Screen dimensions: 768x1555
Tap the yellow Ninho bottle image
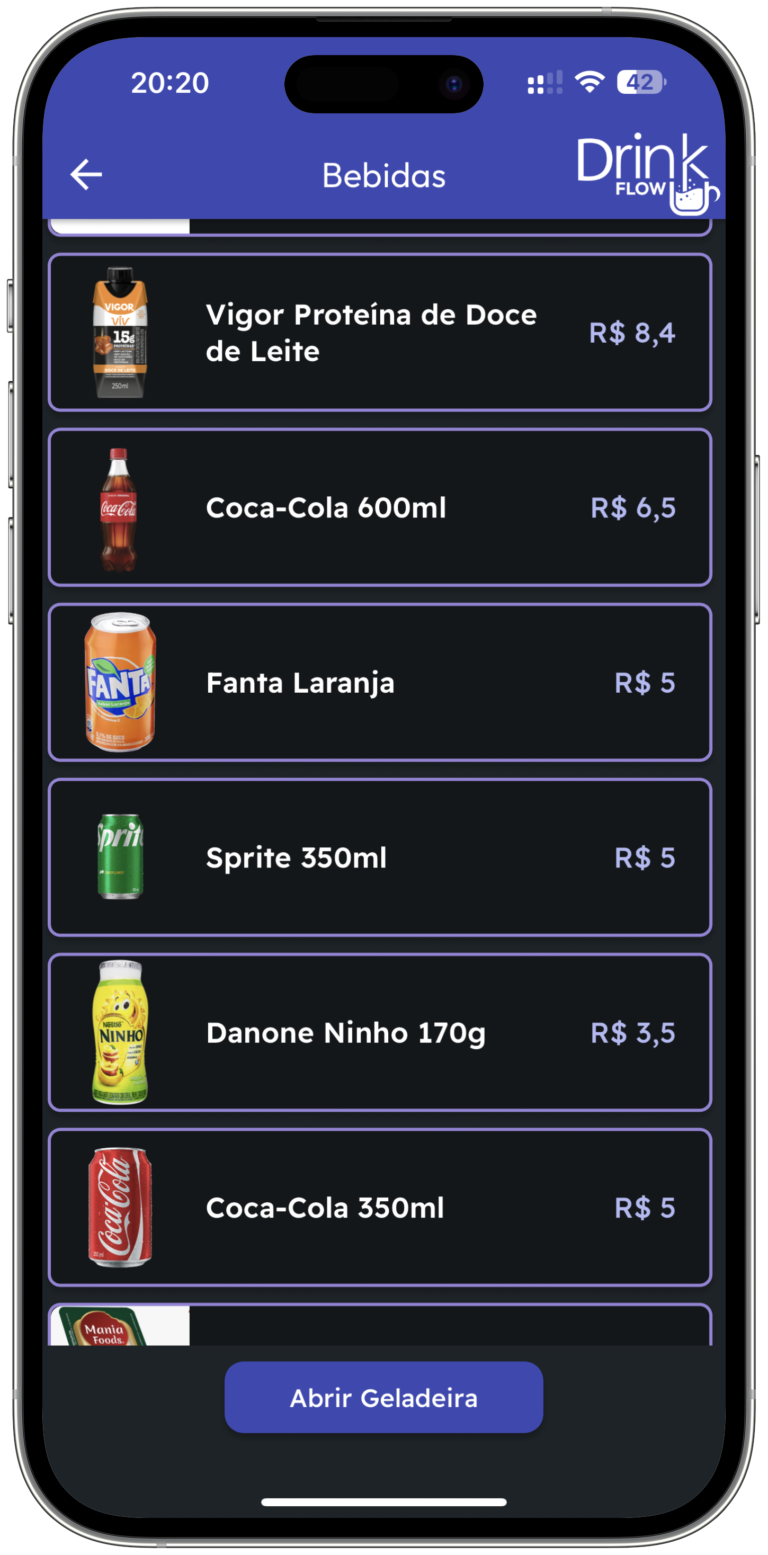point(120,1032)
